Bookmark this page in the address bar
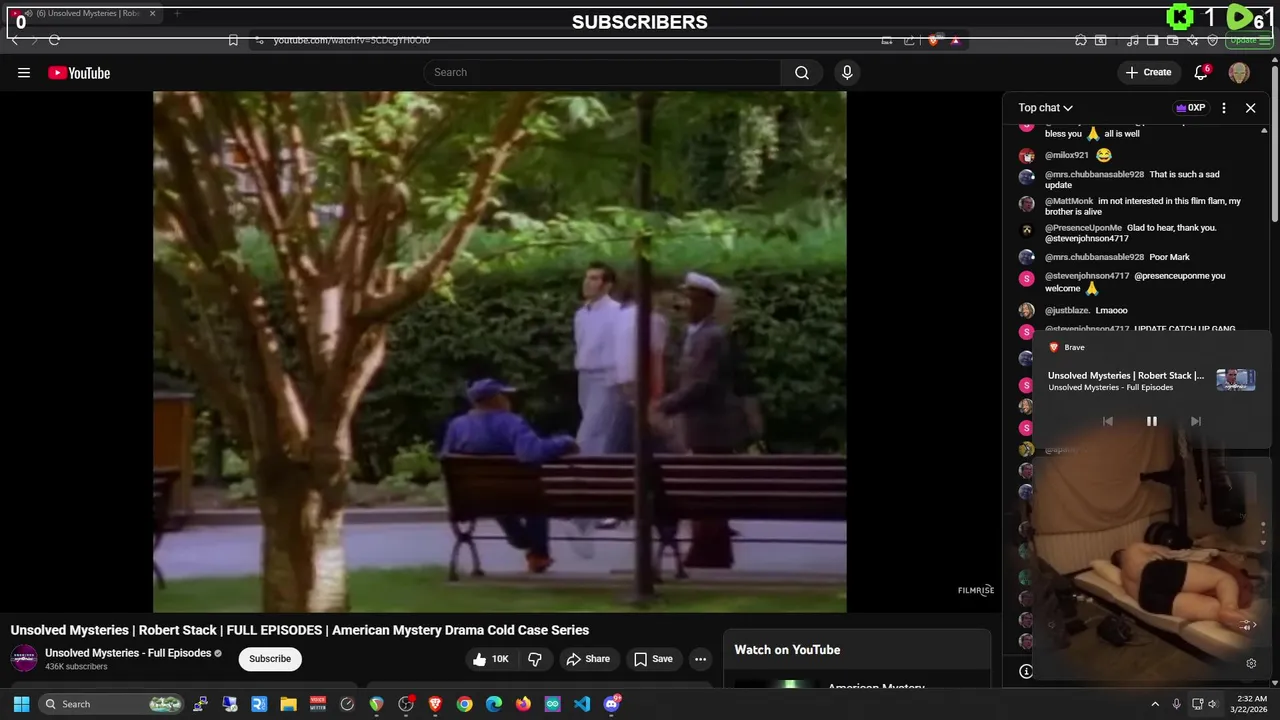Screen dimensions: 1280x720 coord(233,40)
